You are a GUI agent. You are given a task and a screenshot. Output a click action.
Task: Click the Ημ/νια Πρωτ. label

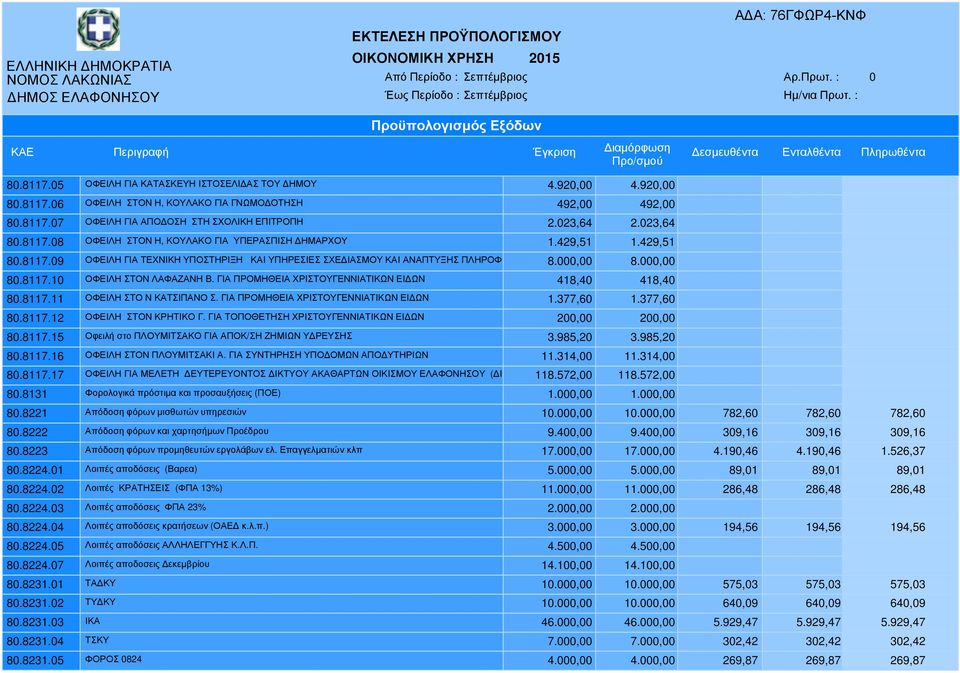(x=820, y=96)
